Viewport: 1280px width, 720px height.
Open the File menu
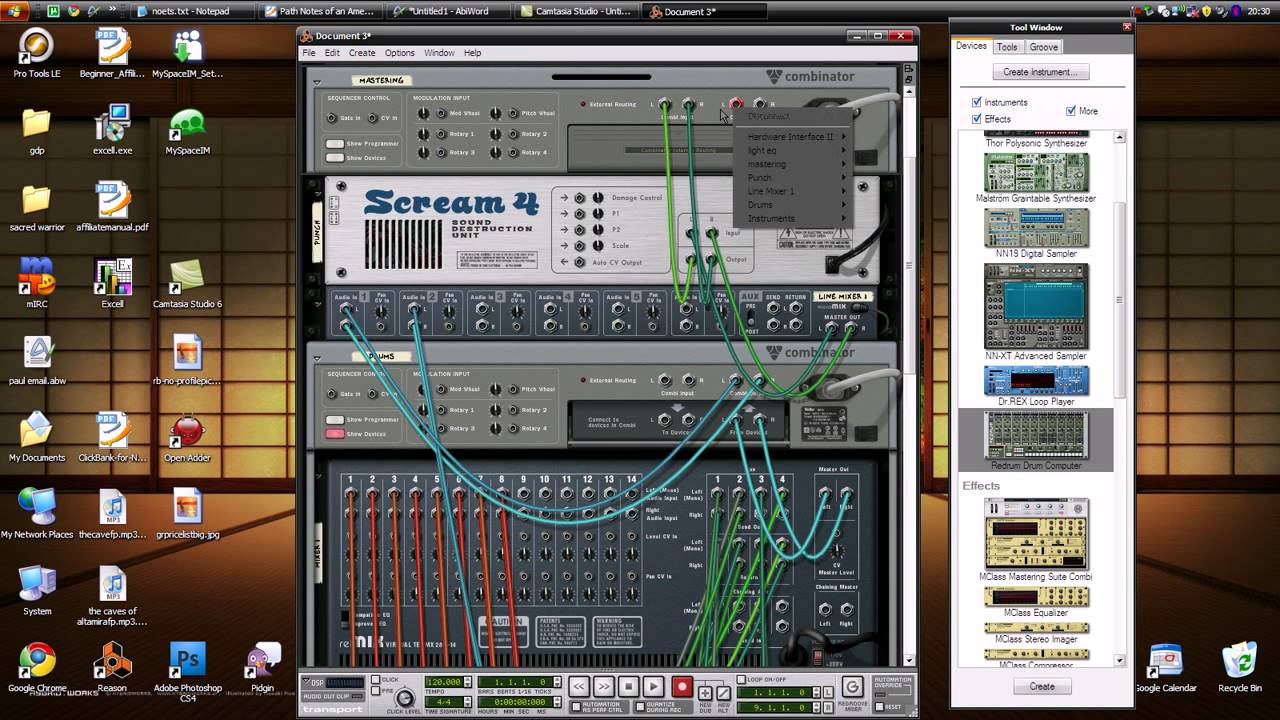tap(309, 53)
